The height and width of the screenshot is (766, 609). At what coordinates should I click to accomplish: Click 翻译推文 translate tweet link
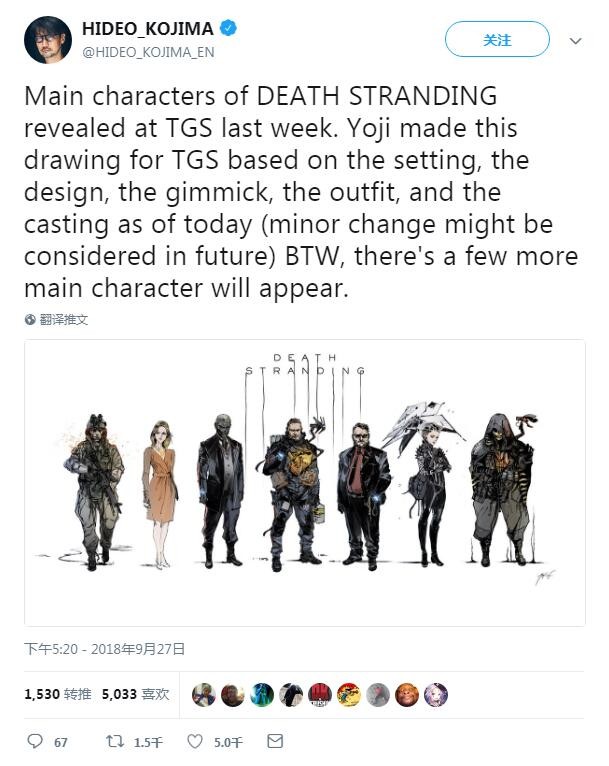point(63,319)
